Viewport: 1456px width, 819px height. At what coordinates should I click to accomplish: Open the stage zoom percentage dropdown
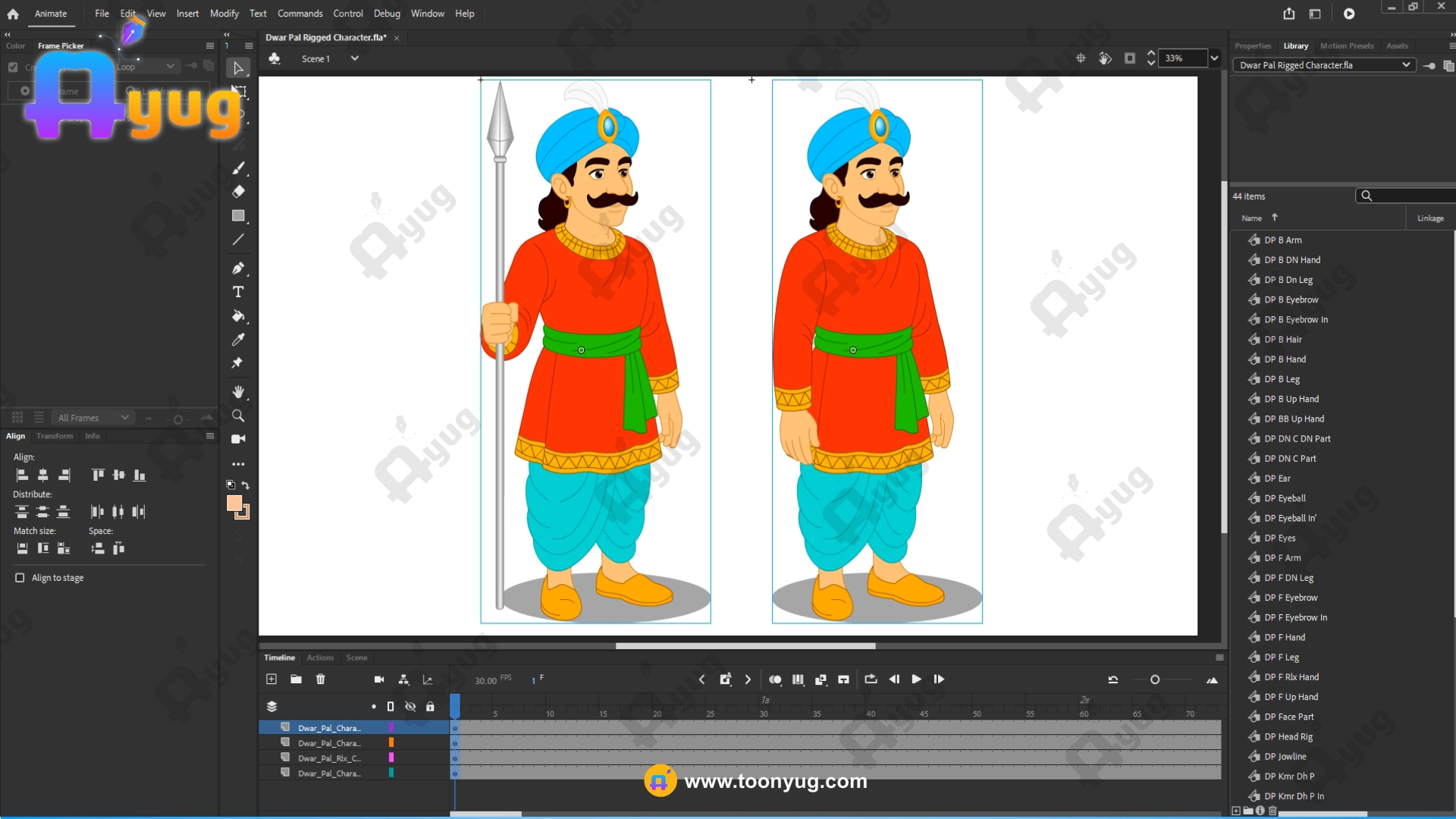click(1214, 58)
